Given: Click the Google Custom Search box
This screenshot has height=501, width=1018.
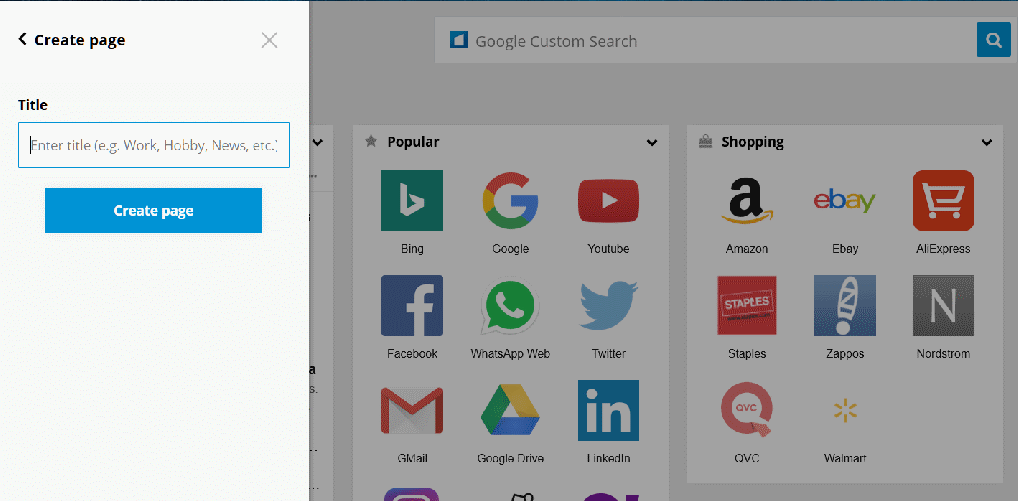Looking at the screenshot, I should 705,40.
